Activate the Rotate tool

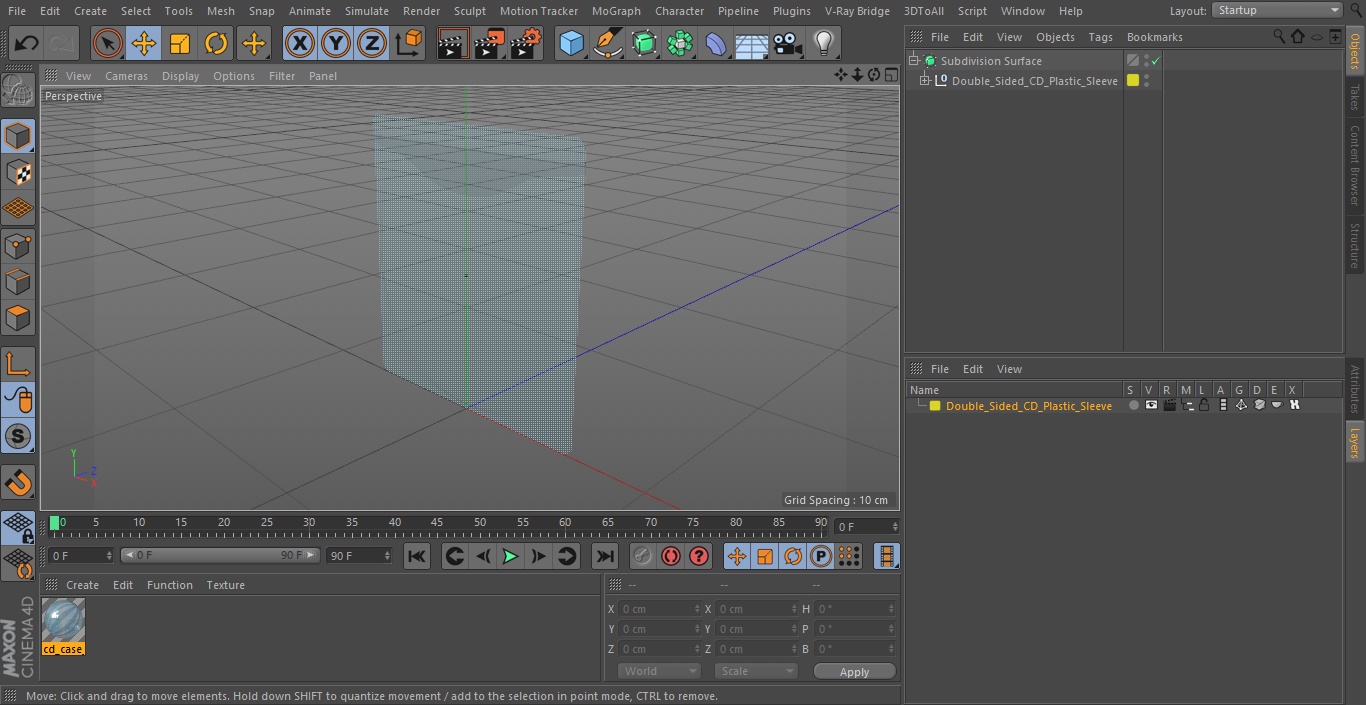pos(216,43)
